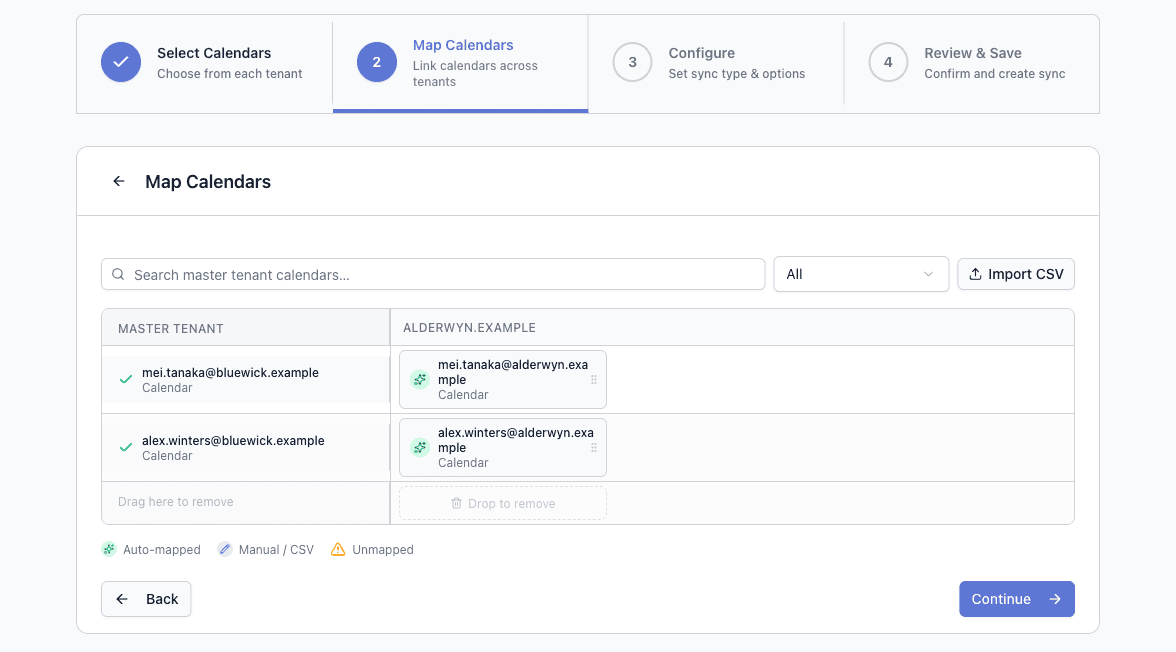Screen dimensions: 1176x652
Task: Click Choose from each tenant subtitle
Action: pyautogui.click(x=230, y=74)
